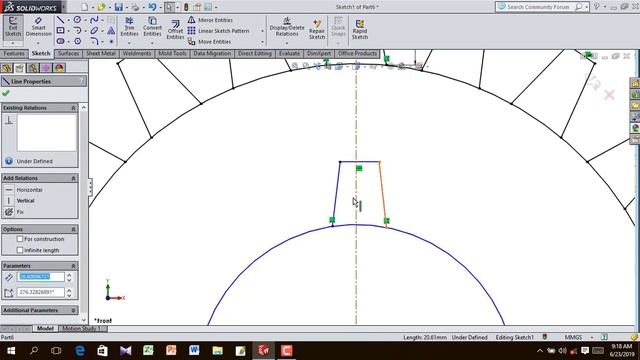Click the length parameter spinner arrows

click(x=69, y=277)
